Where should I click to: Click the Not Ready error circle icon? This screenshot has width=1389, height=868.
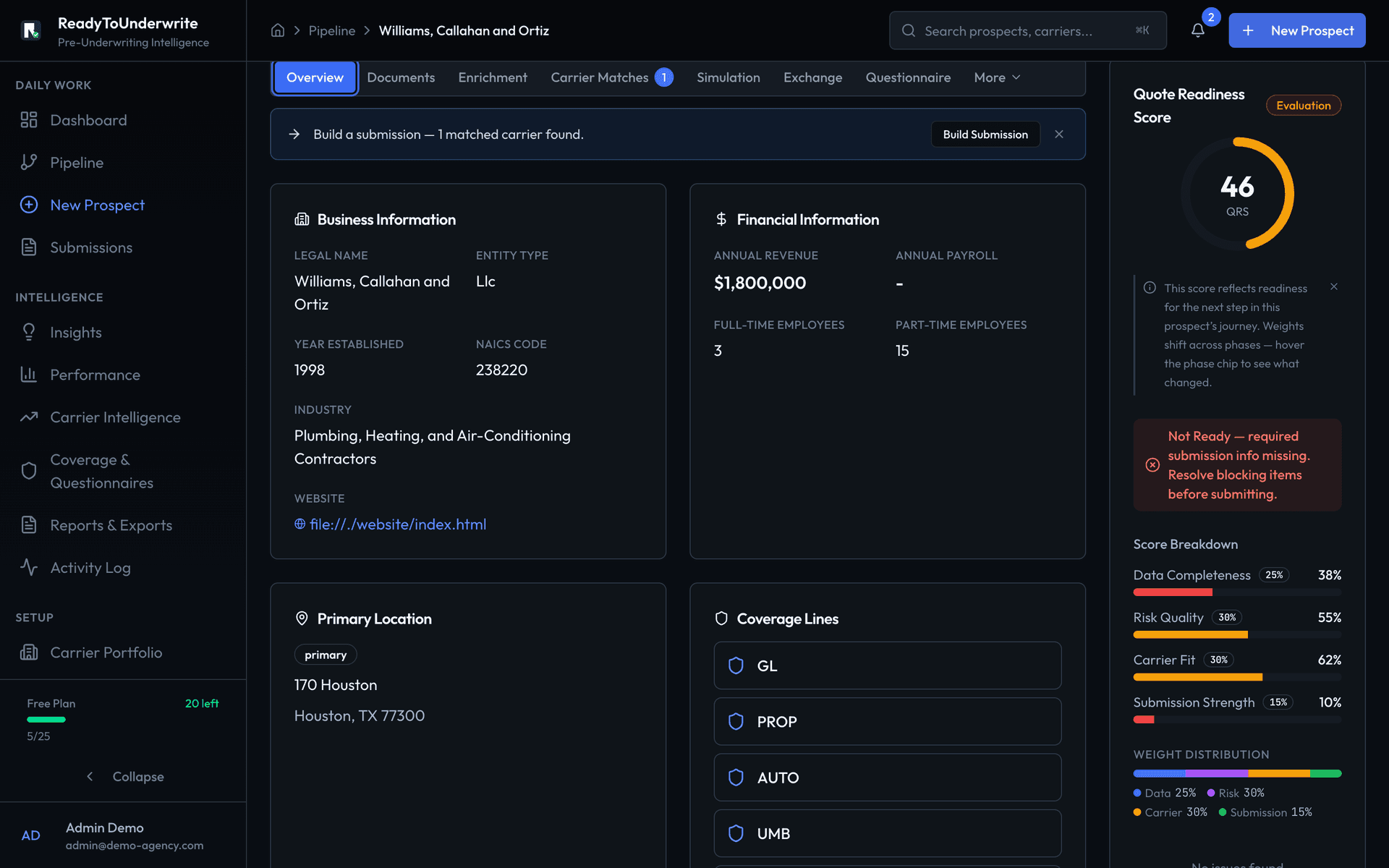coord(1152,465)
